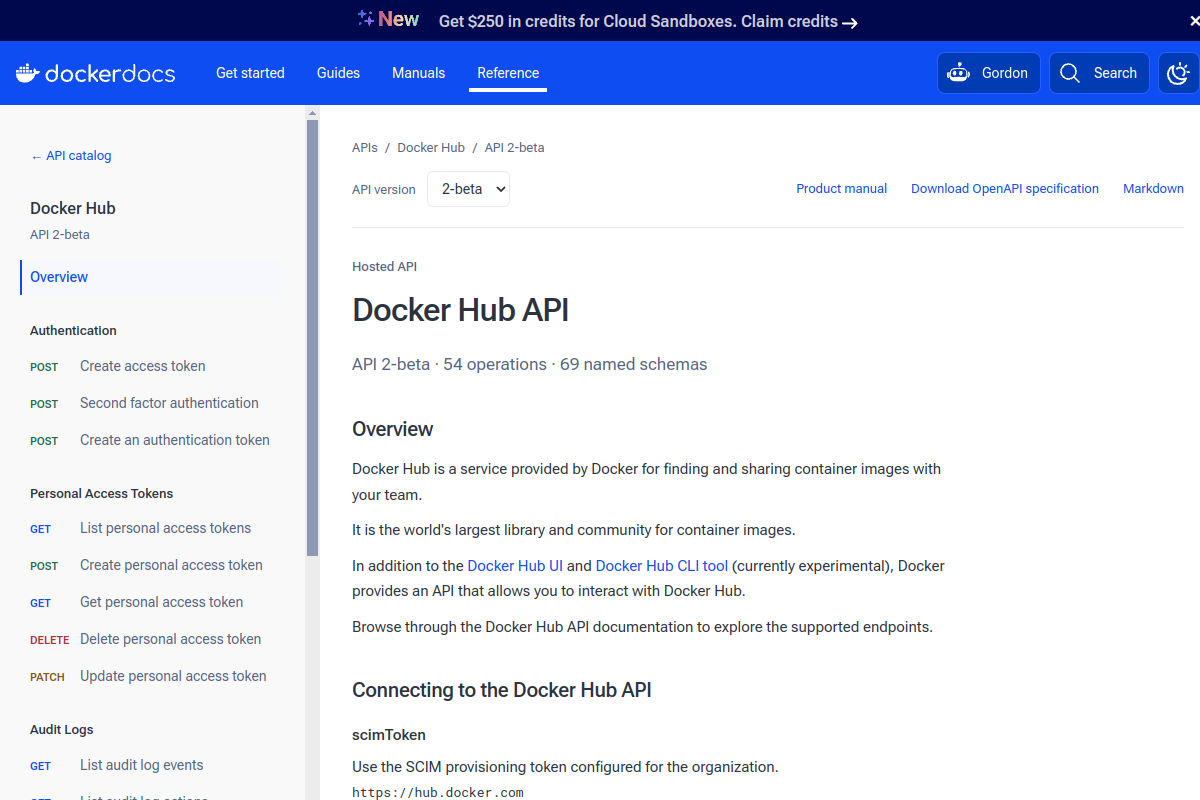Screen dimensions: 1200x800
Task: Open the API version 2-beta dropdown
Action: point(468,189)
